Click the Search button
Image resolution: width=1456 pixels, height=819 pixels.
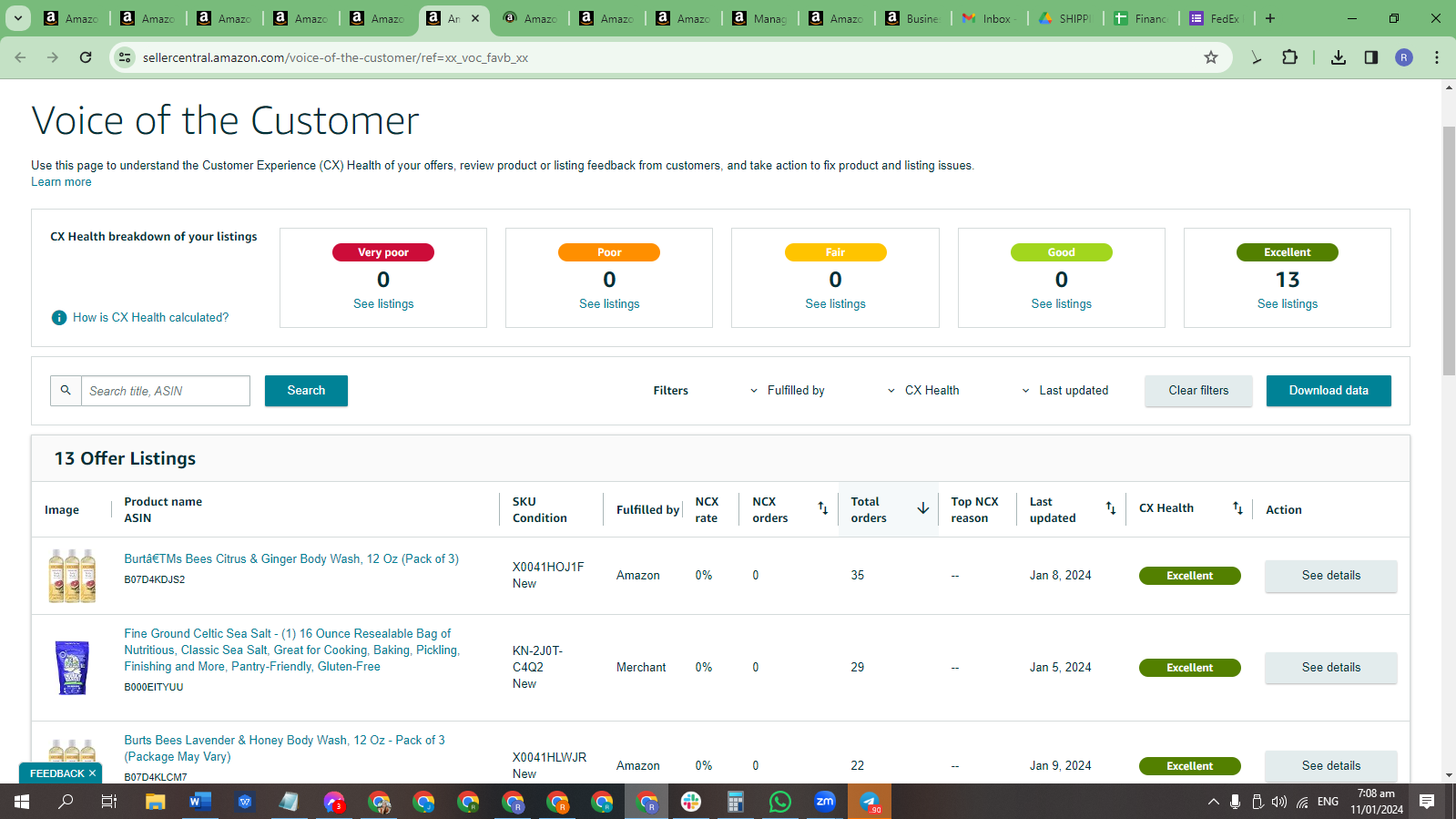click(306, 391)
